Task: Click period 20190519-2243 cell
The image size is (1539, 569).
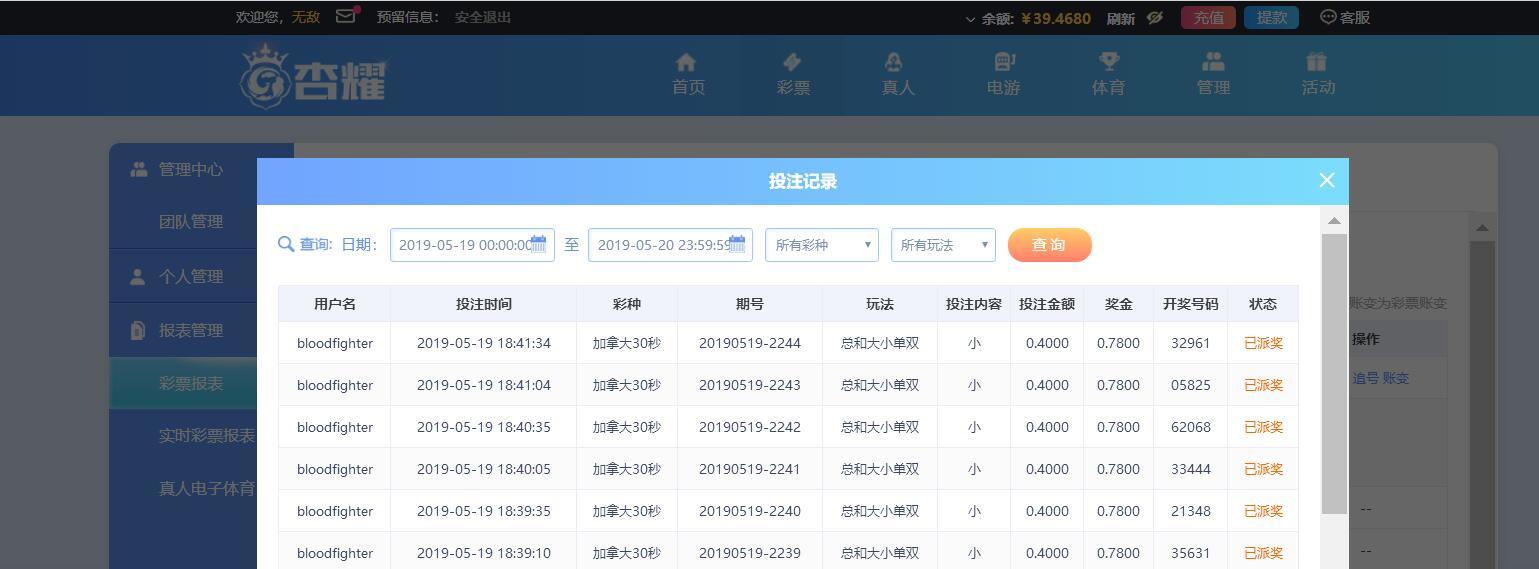Action: pos(749,385)
